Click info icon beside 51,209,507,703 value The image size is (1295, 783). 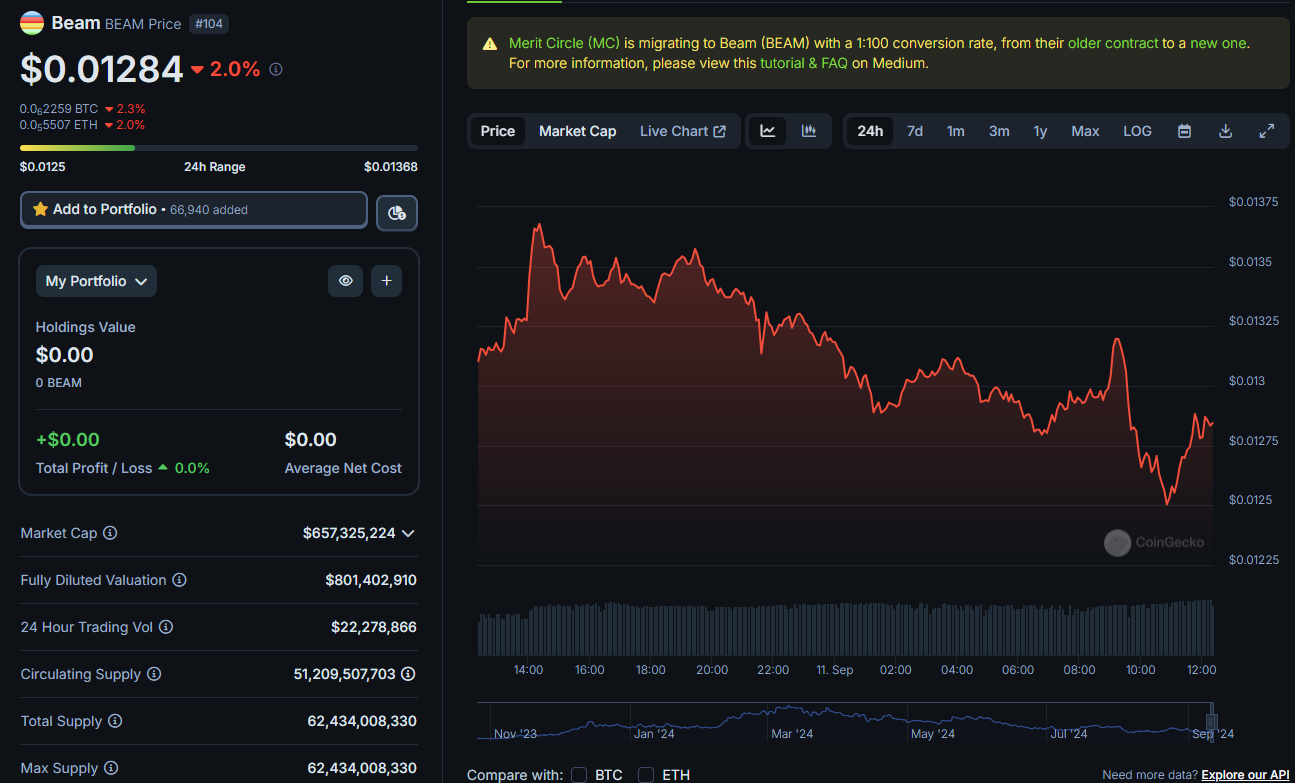(x=409, y=674)
